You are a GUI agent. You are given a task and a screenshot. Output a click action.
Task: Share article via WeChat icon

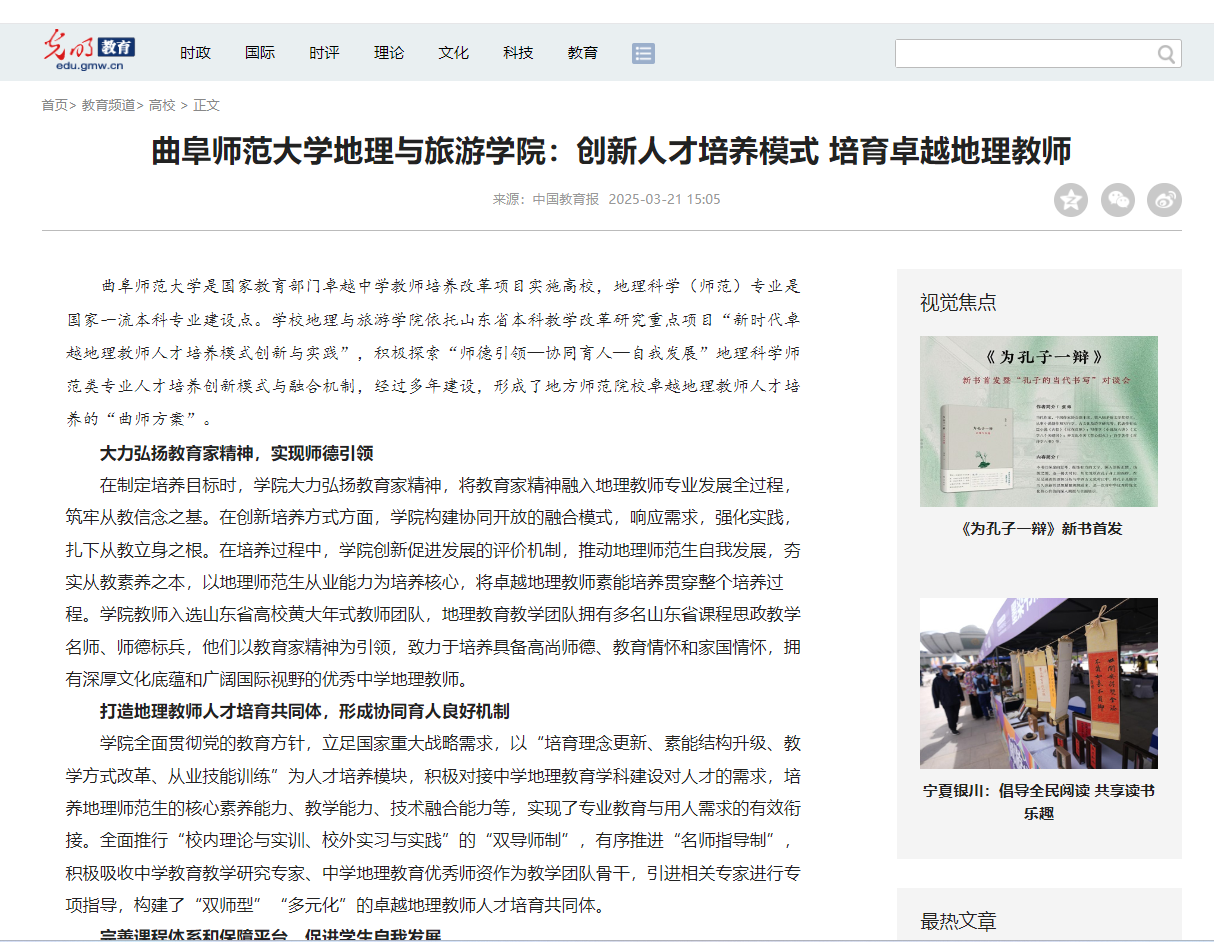click(1117, 200)
